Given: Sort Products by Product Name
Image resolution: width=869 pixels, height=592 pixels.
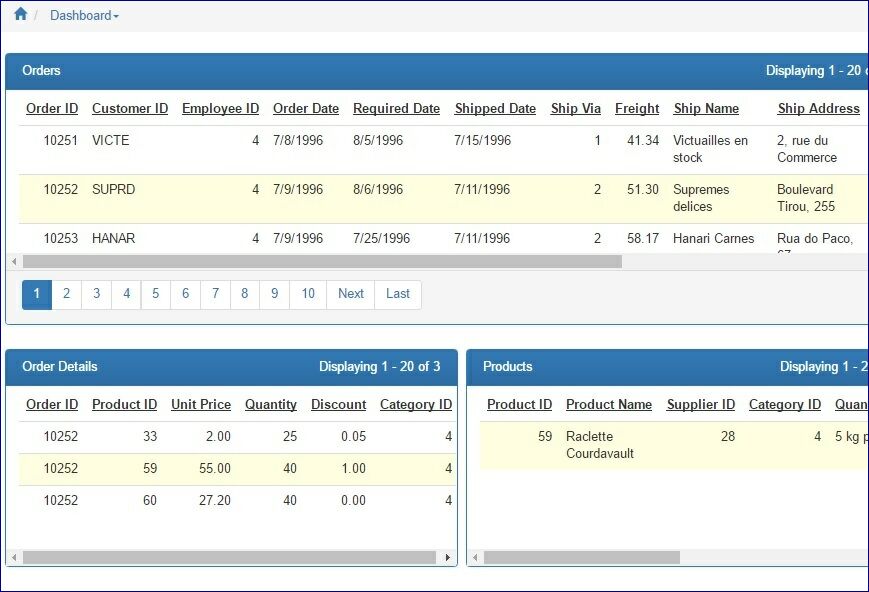Looking at the screenshot, I should 608,404.
